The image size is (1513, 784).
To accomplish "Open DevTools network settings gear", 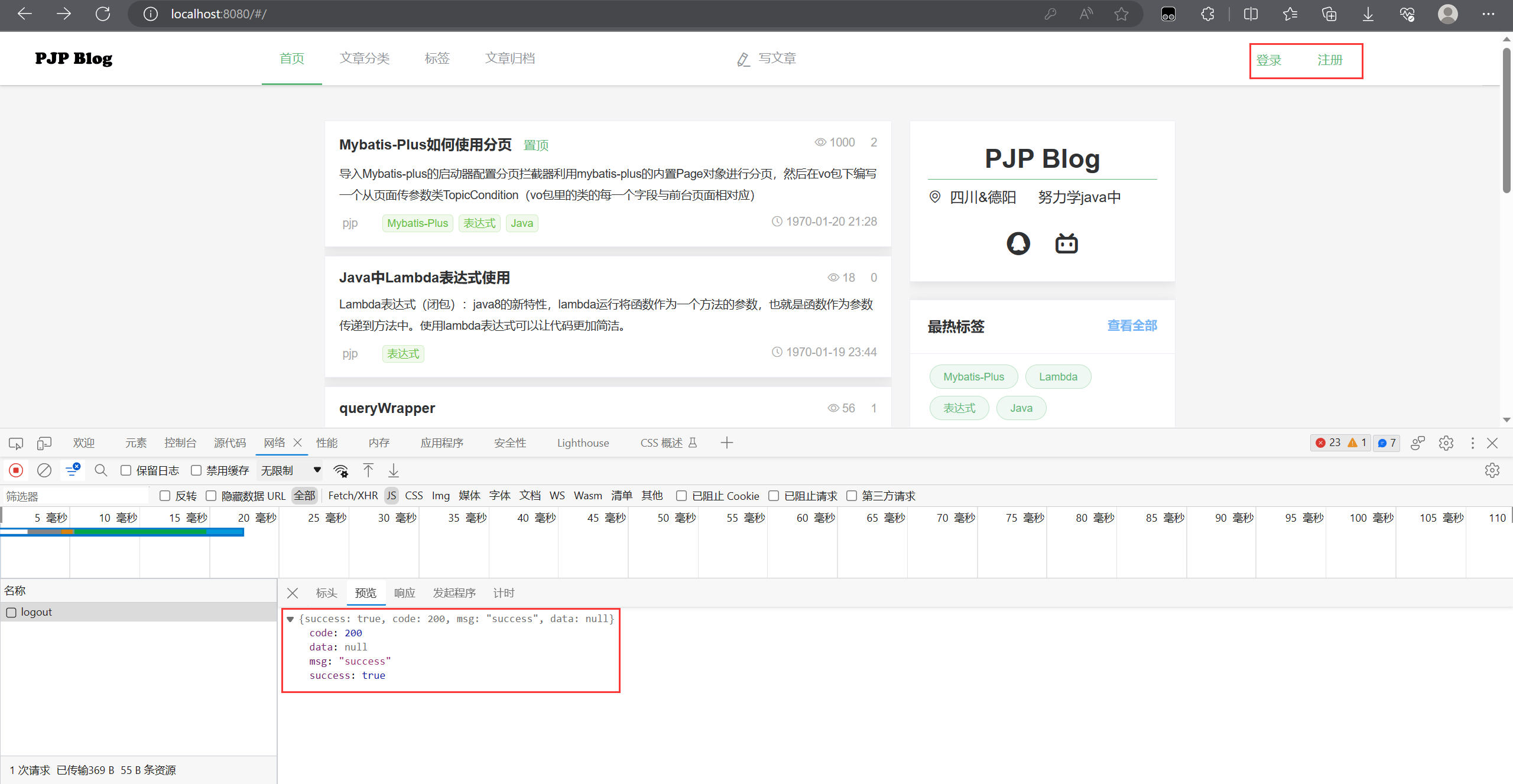I will point(1493,470).
